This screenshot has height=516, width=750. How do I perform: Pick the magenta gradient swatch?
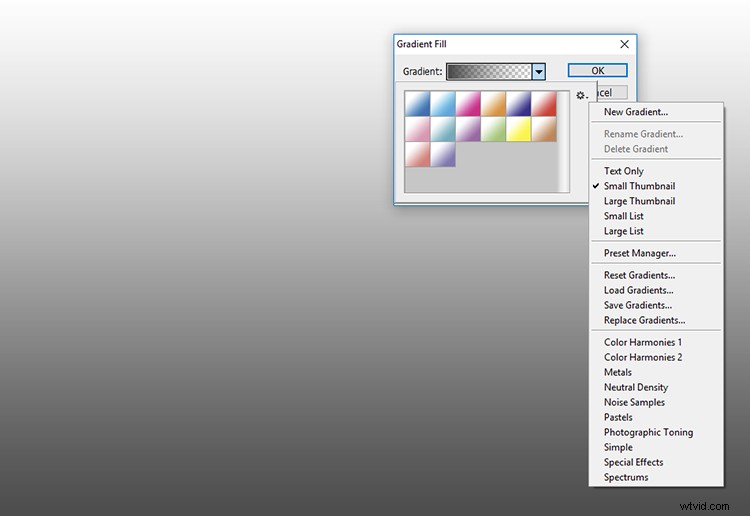[x=468, y=104]
